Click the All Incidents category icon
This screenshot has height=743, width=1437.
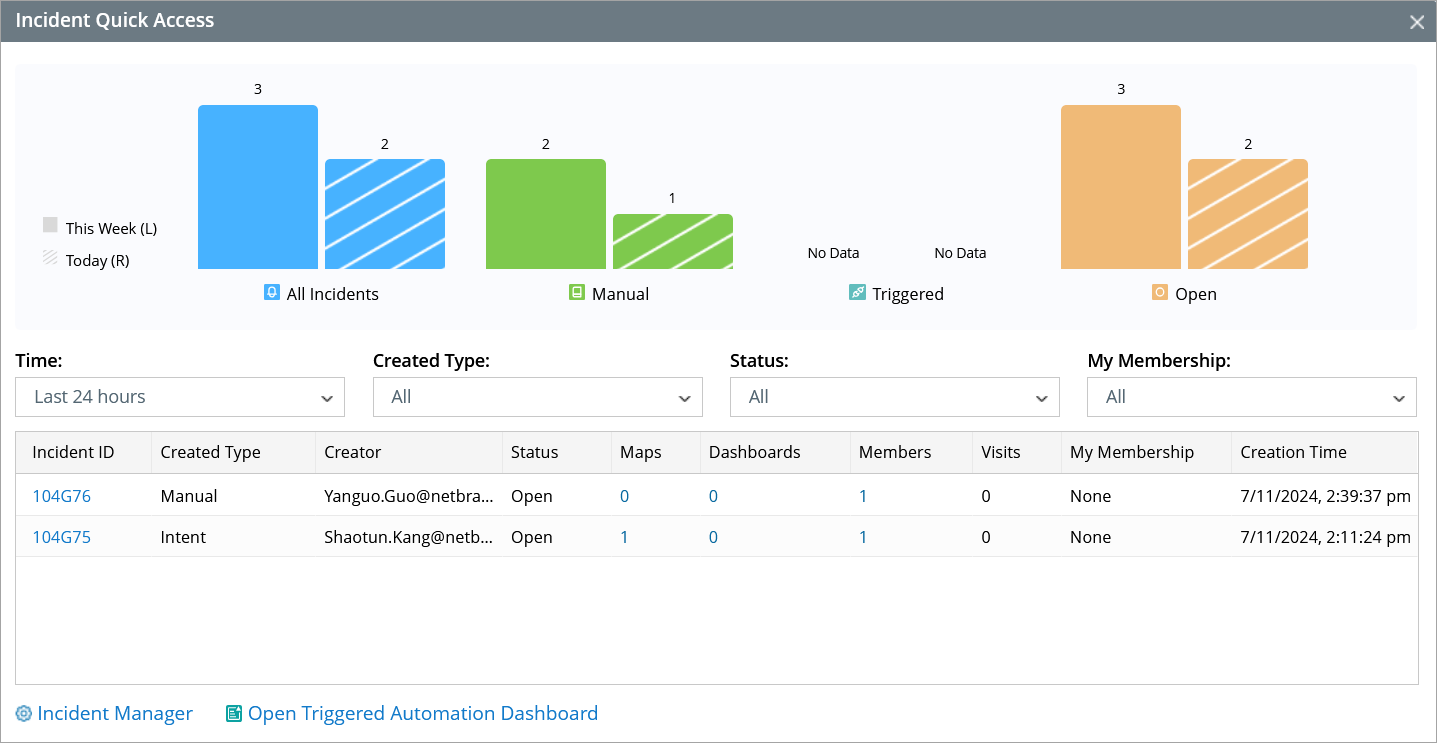(271, 293)
